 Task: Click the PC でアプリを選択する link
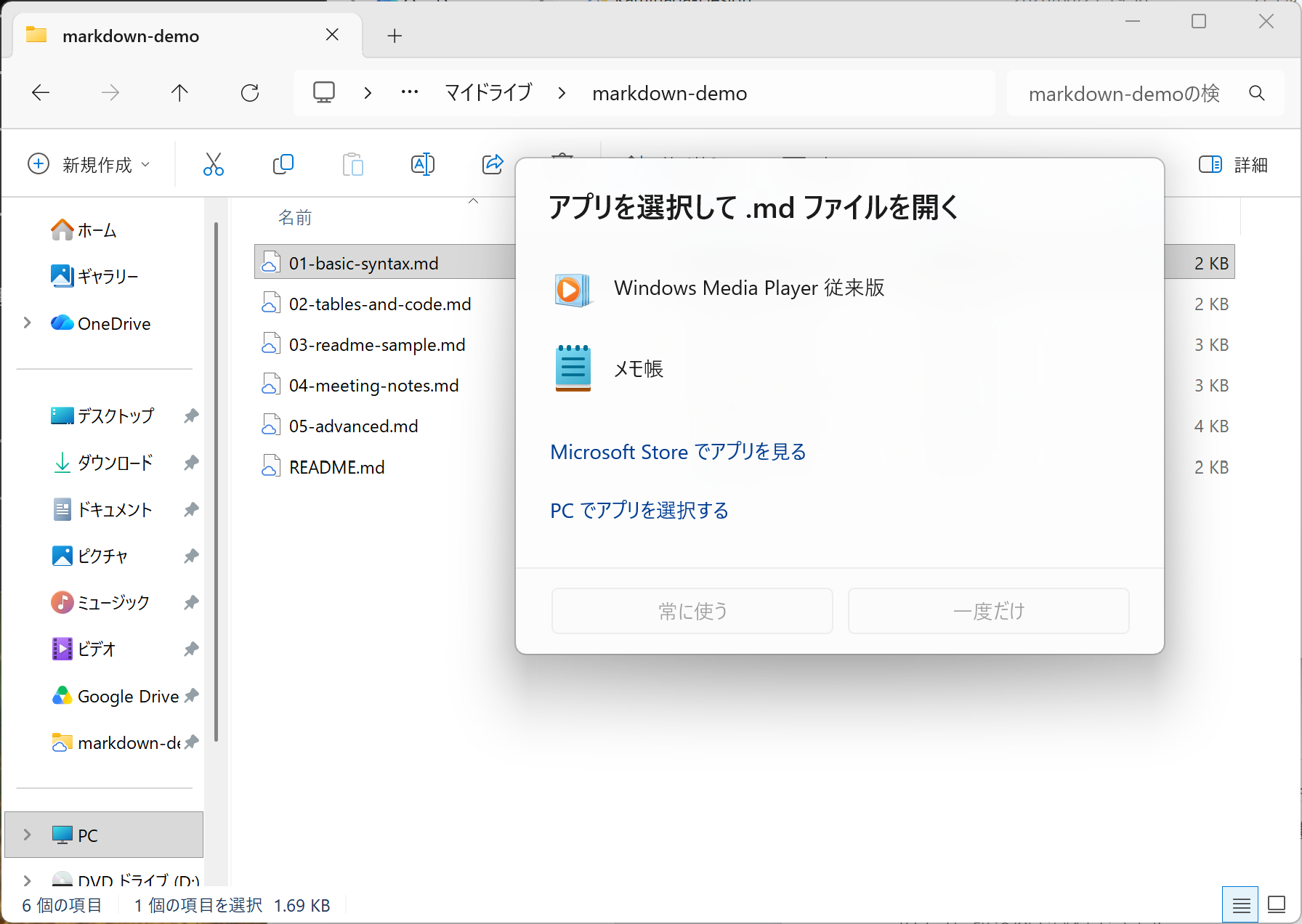pos(639,511)
